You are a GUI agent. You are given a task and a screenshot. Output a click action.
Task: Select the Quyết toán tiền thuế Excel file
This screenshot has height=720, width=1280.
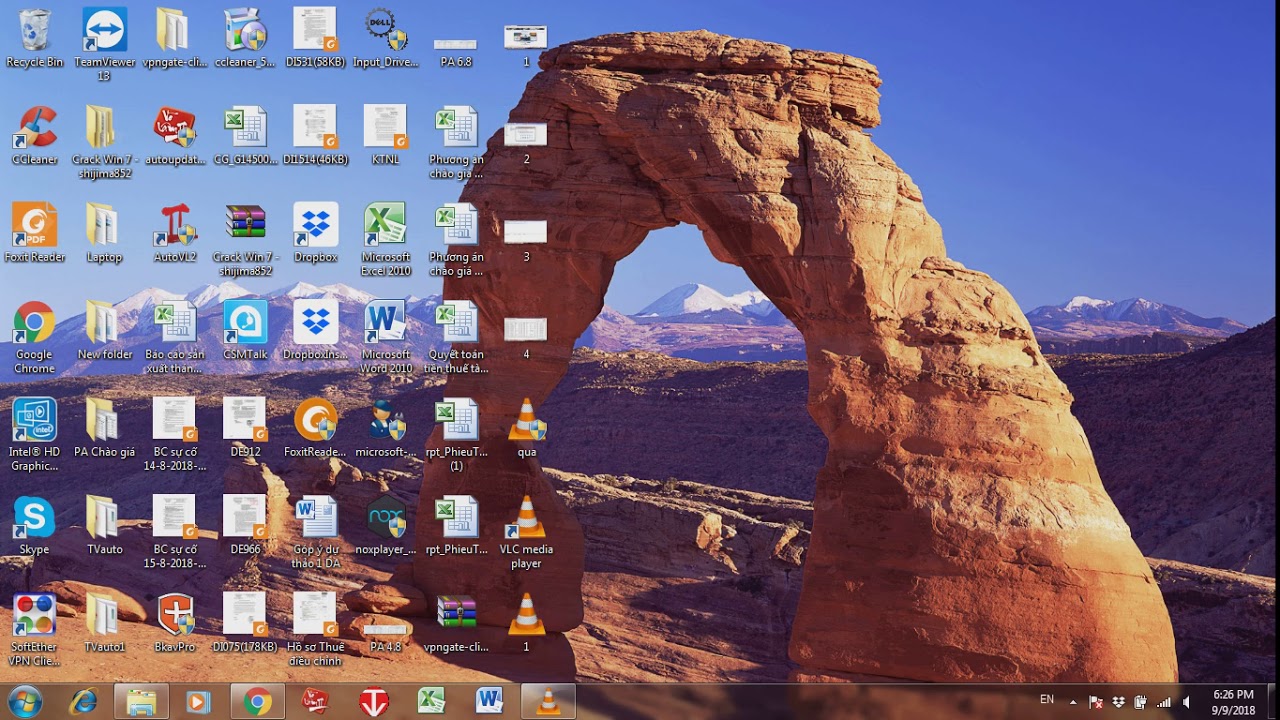[456, 338]
